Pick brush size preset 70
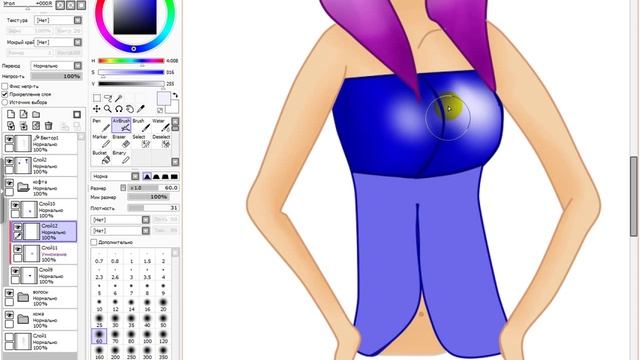The image size is (640, 360). coord(115,336)
